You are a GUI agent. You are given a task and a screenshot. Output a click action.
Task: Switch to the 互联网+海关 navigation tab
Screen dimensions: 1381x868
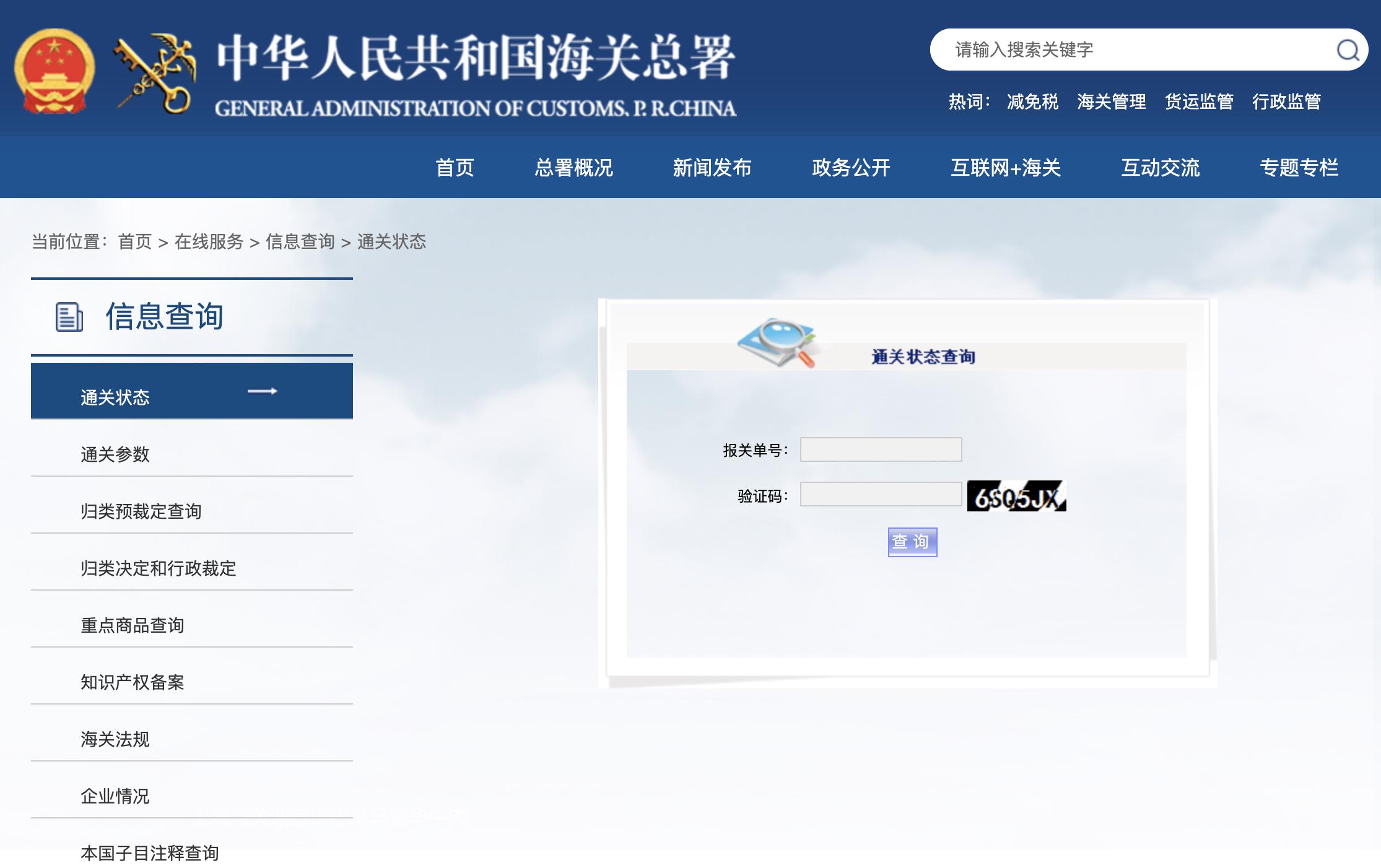pos(1005,168)
